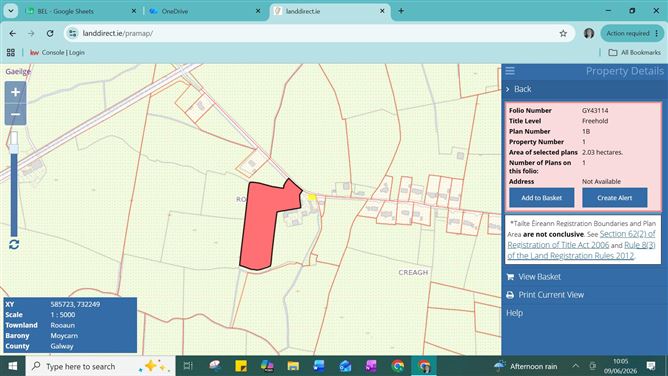The height and width of the screenshot is (376, 668).
Task: Click the Townland value Rooaun
Action: (63, 325)
